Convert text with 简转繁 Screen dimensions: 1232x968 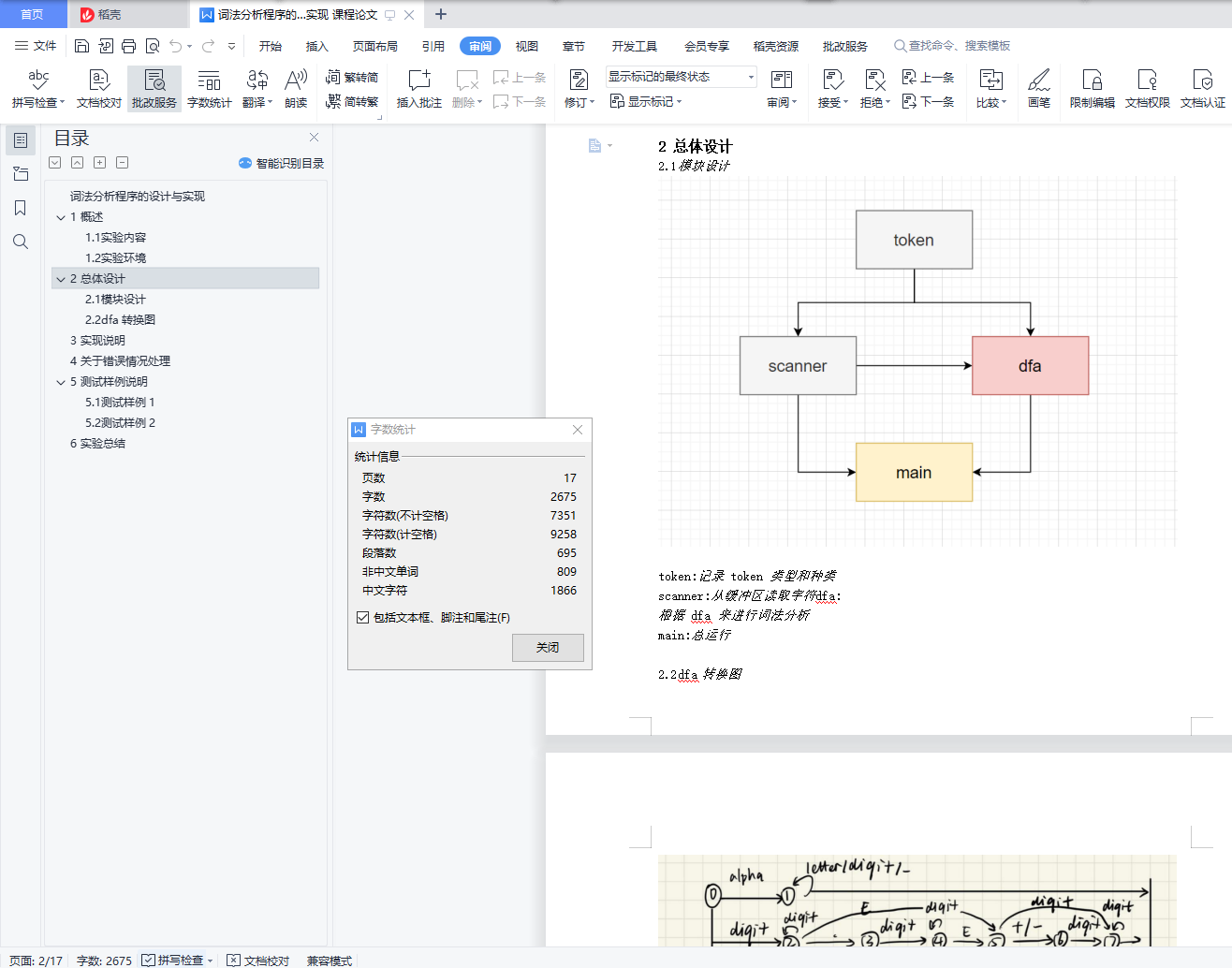pos(352,102)
